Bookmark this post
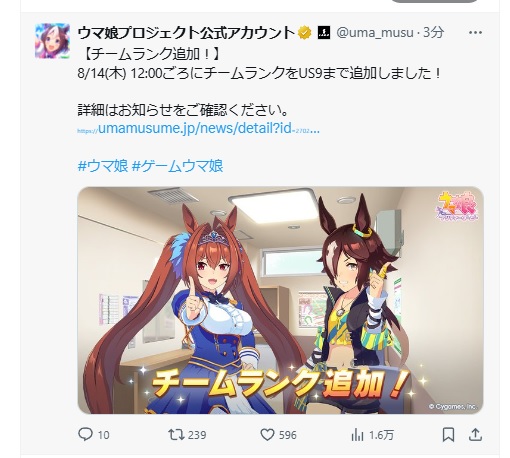Viewport: 510px width, 458px height. coord(448,435)
